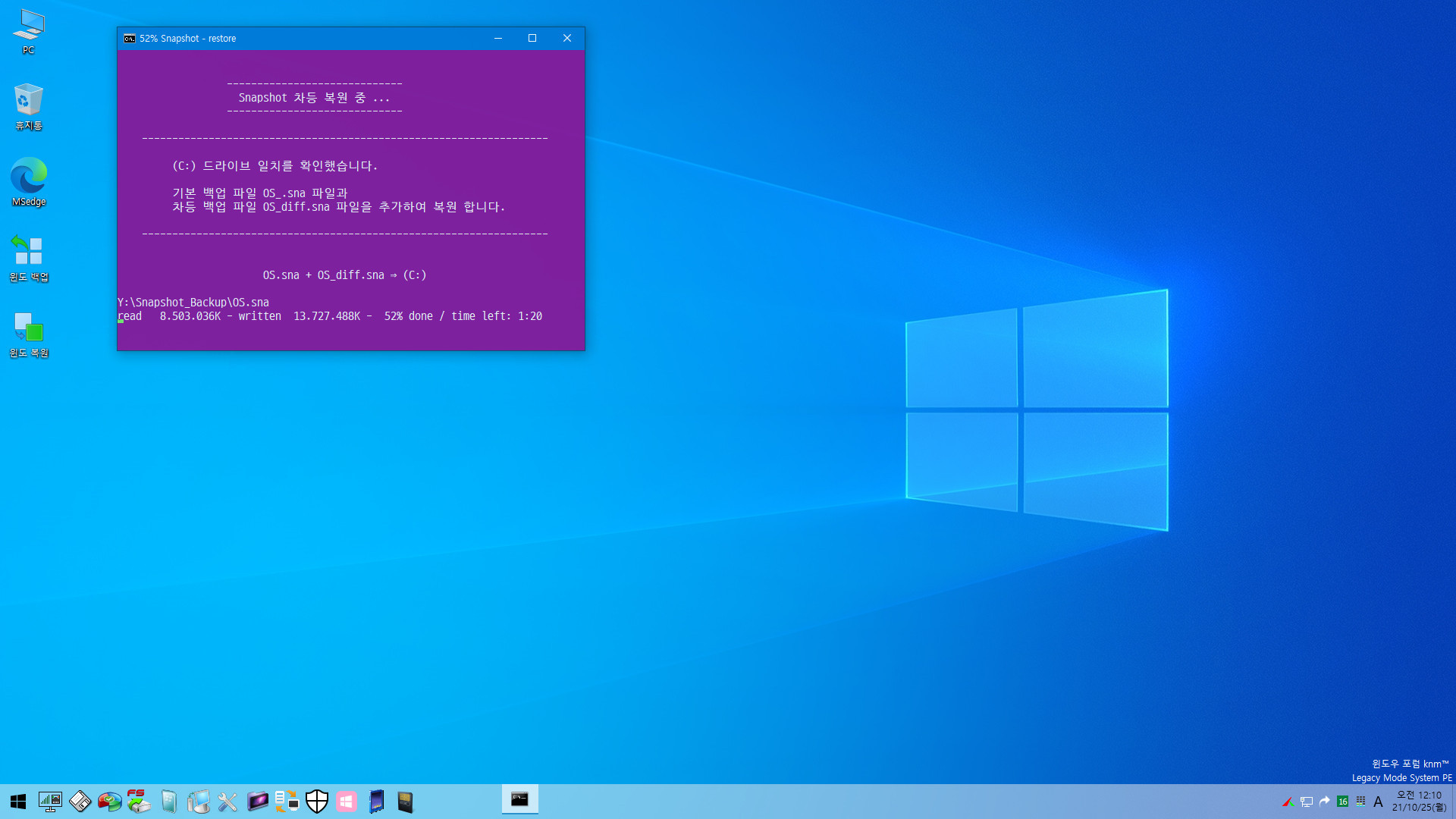Open the clock showing 오전 12:10
Screen dimensions: 1456x819
1419,795
